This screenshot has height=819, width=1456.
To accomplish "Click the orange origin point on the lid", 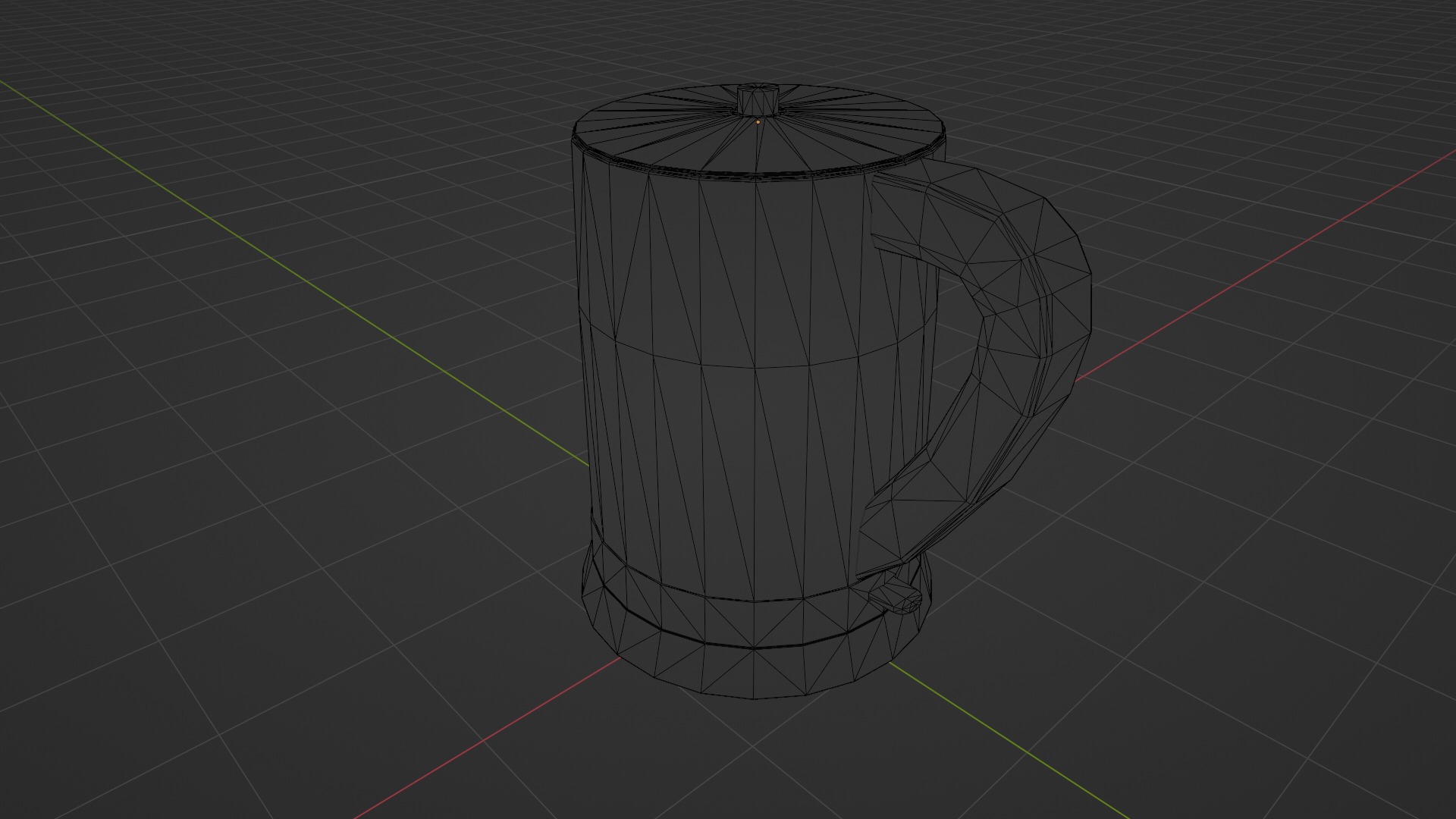I will (x=758, y=121).
